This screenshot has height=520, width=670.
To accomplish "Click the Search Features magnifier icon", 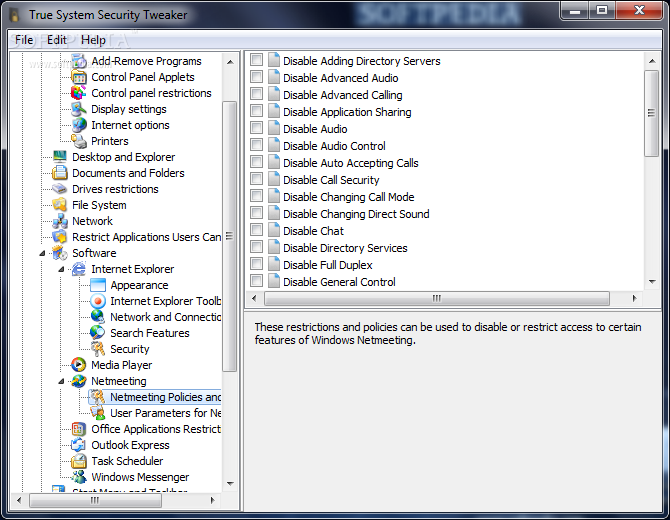I will point(98,333).
